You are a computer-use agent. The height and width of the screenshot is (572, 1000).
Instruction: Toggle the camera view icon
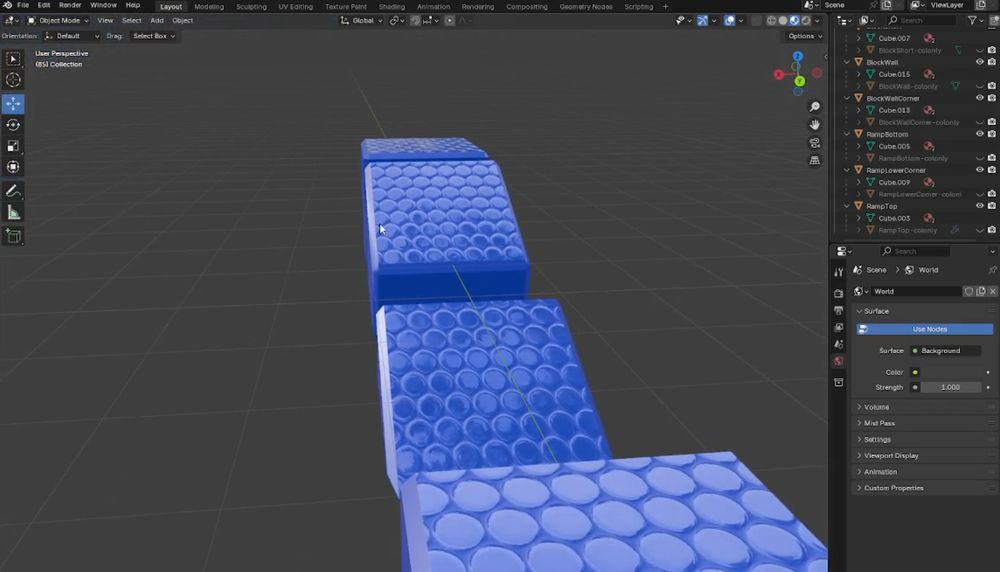click(814, 143)
